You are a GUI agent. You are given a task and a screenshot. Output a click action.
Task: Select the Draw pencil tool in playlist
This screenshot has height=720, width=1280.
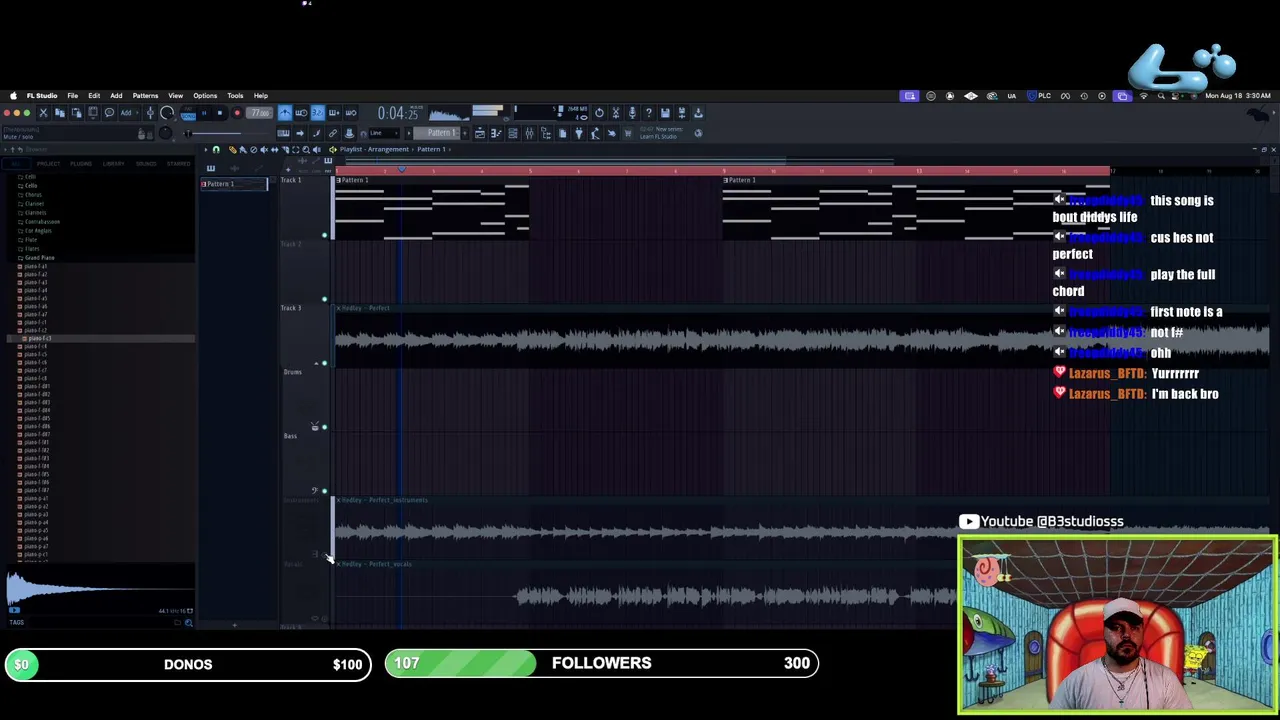pyautogui.click(x=232, y=149)
